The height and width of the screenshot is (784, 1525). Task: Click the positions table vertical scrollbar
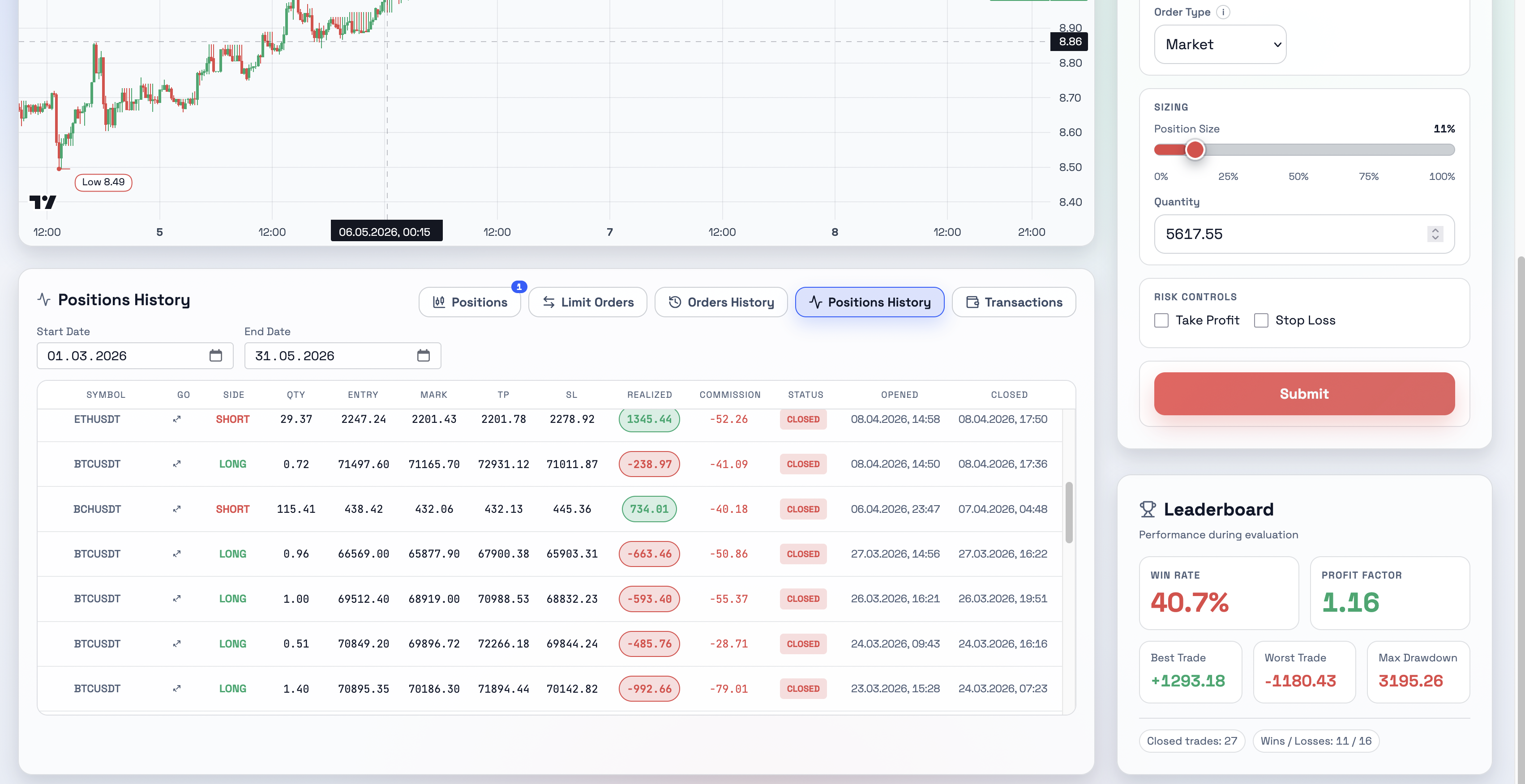pyautogui.click(x=1069, y=513)
